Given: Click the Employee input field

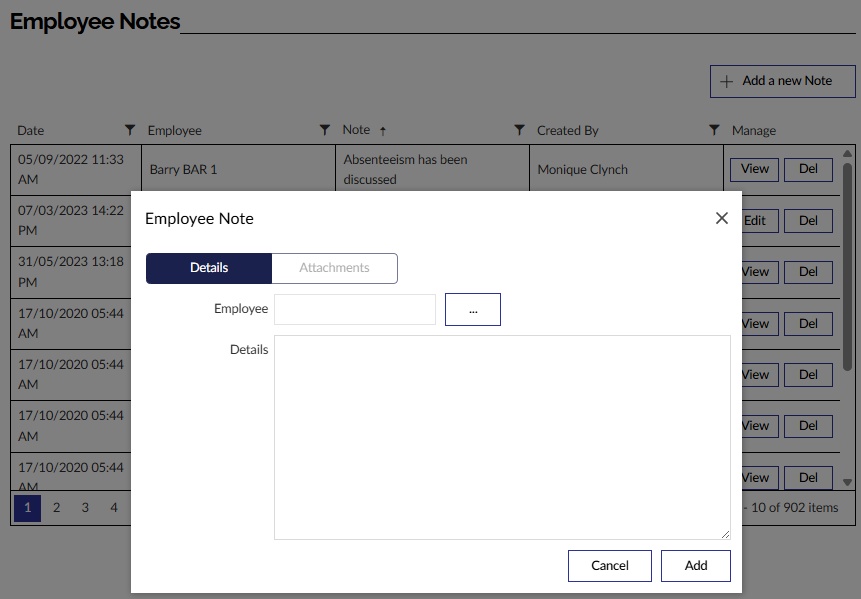Looking at the screenshot, I should click(354, 309).
